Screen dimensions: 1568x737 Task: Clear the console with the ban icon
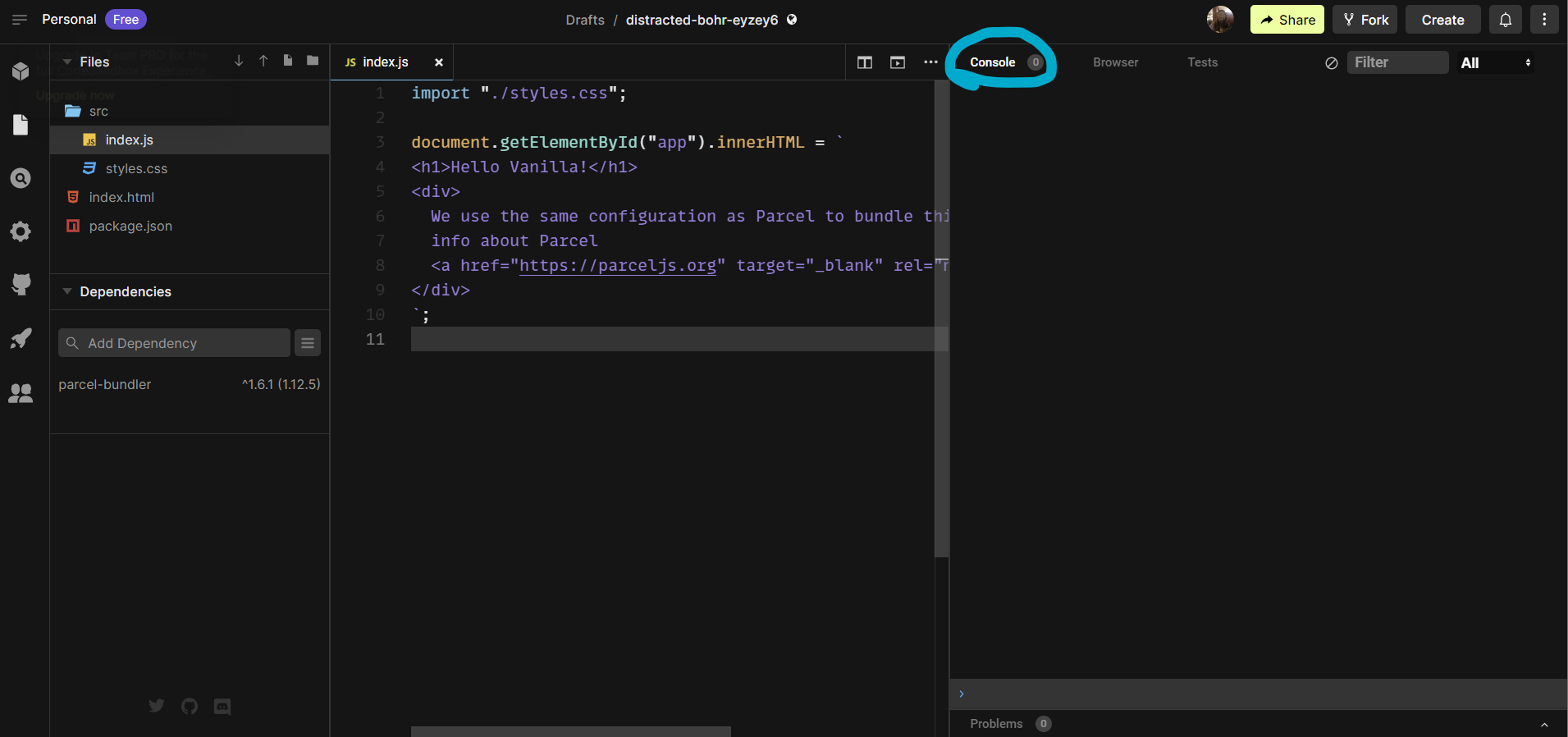[x=1332, y=63]
